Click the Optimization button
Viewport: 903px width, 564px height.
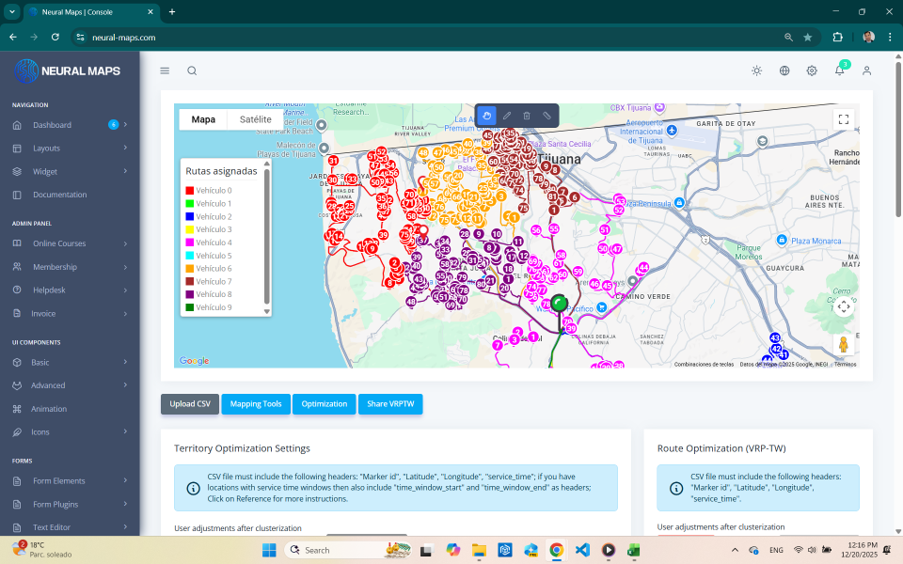tap(324, 404)
